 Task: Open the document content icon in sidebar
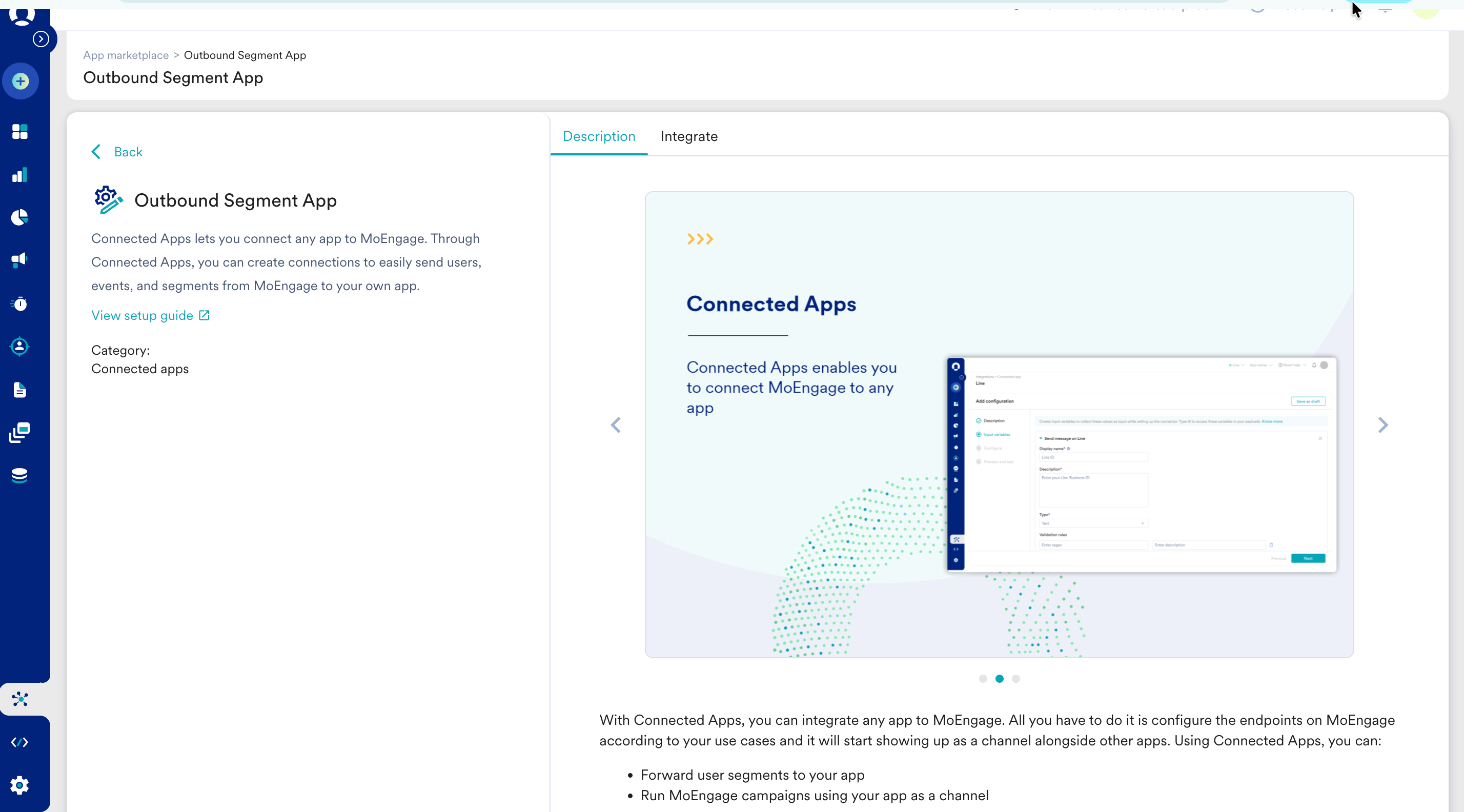click(20, 390)
